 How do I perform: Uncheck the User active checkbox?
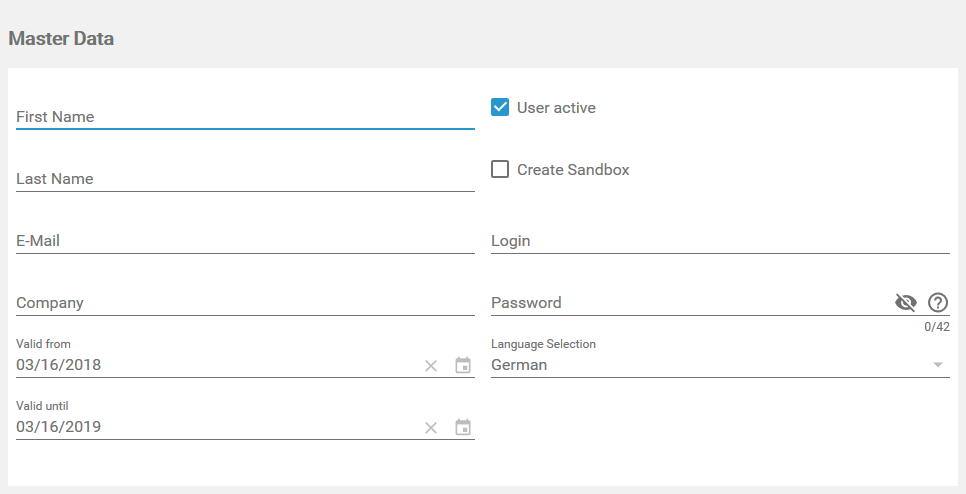pos(500,107)
